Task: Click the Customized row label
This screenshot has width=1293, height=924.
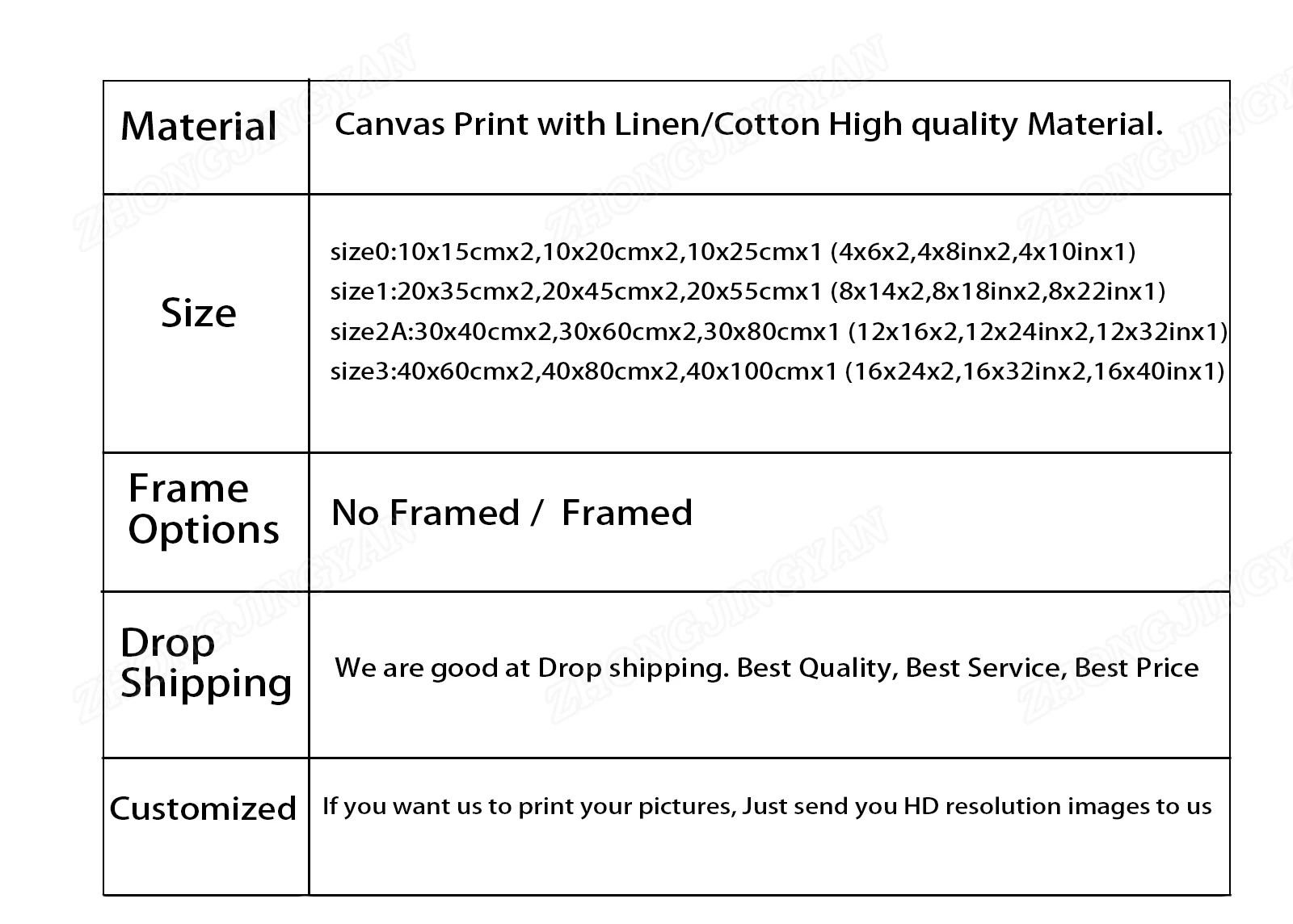Action: click(203, 808)
